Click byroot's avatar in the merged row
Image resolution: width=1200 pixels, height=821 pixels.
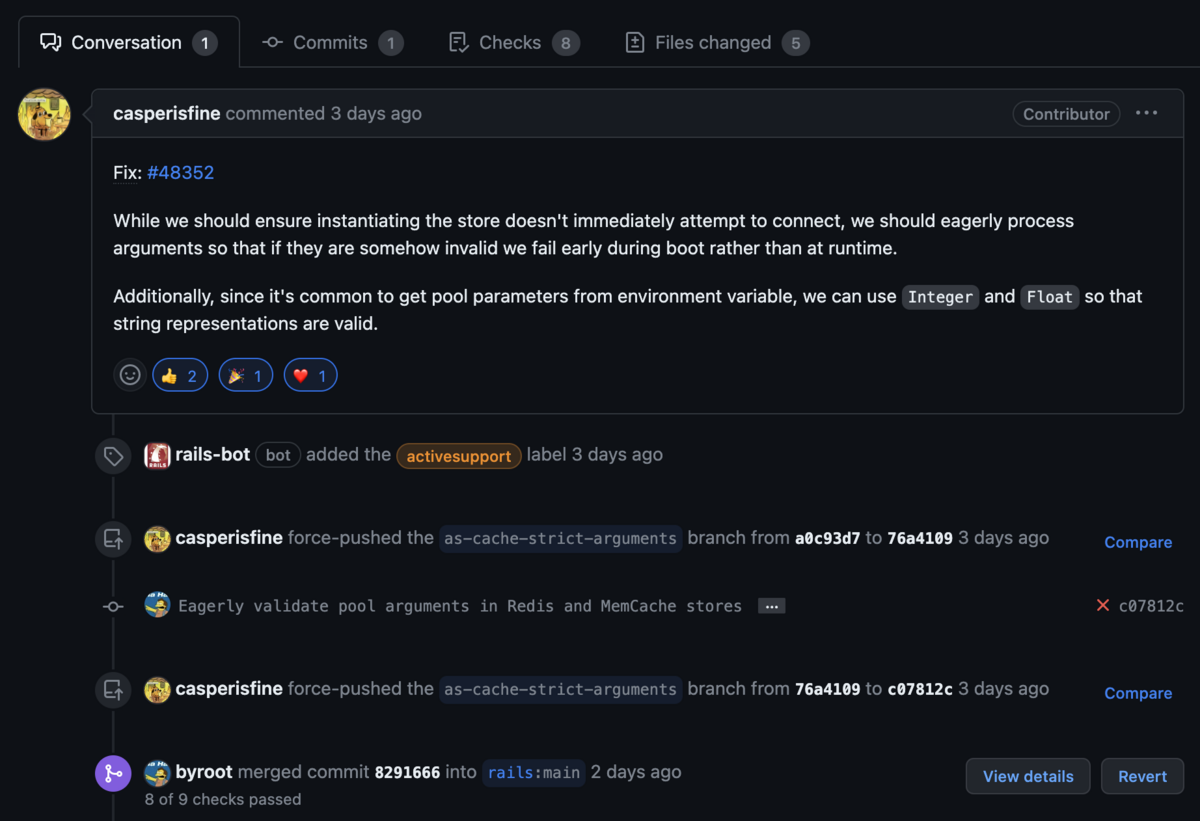tap(157, 773)
